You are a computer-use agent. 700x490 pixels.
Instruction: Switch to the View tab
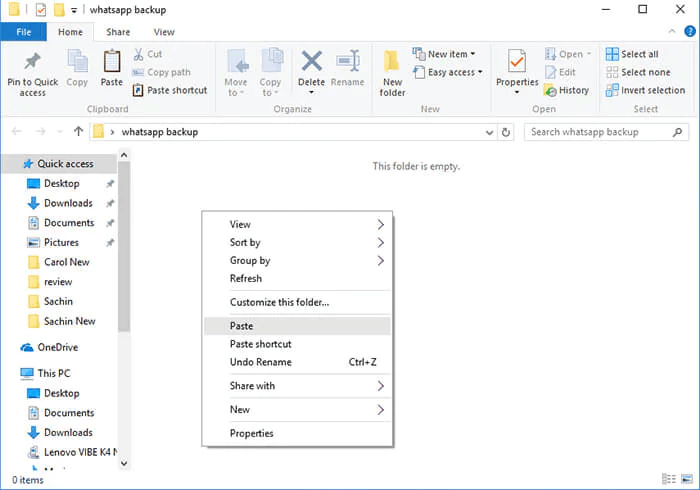[164, 32]
